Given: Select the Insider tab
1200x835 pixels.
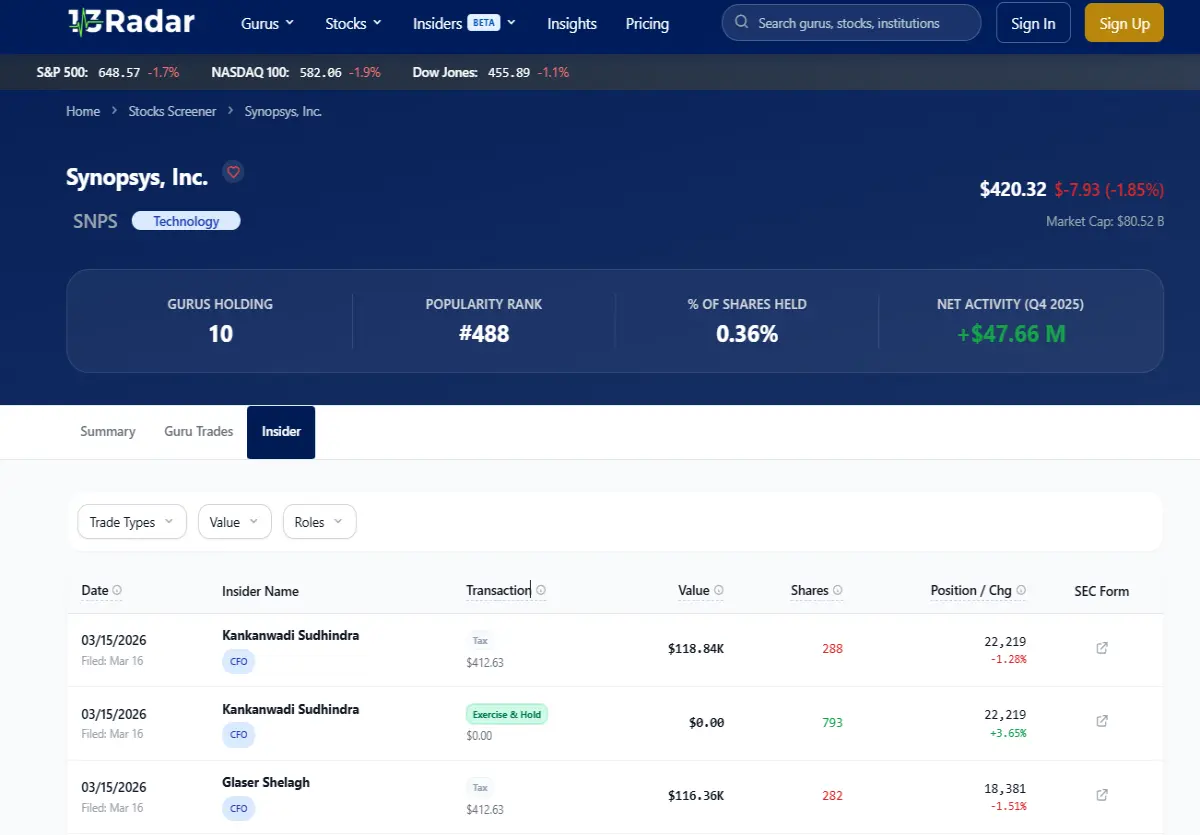Looking at the screenshot, I should click(x=281, y=432).
